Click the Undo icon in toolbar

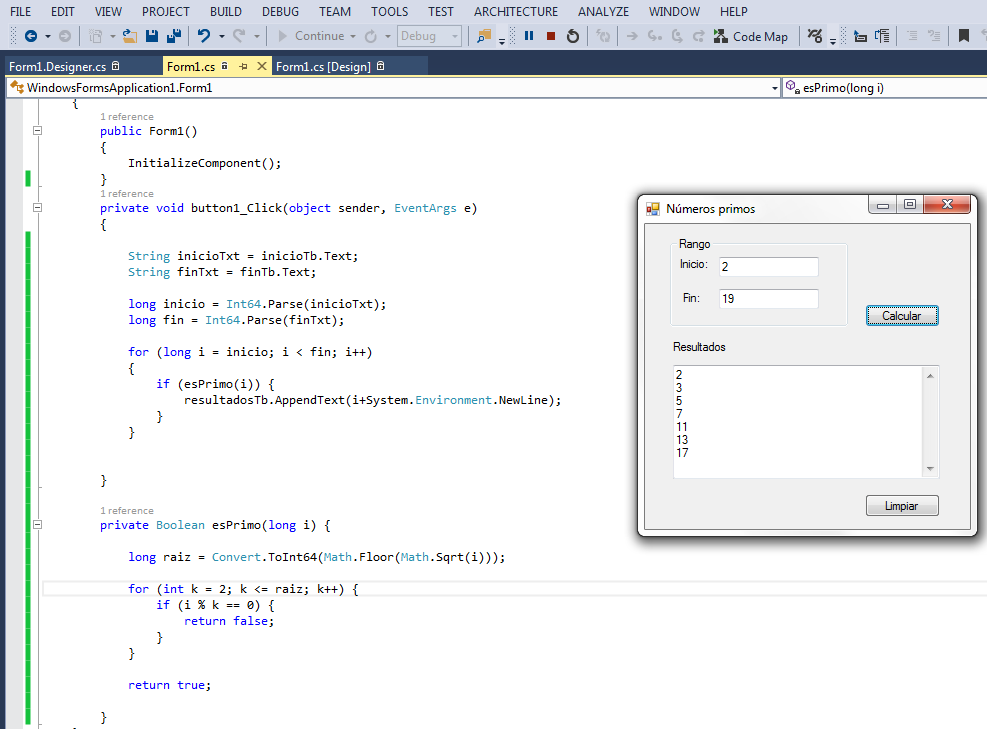pos(204,36)
